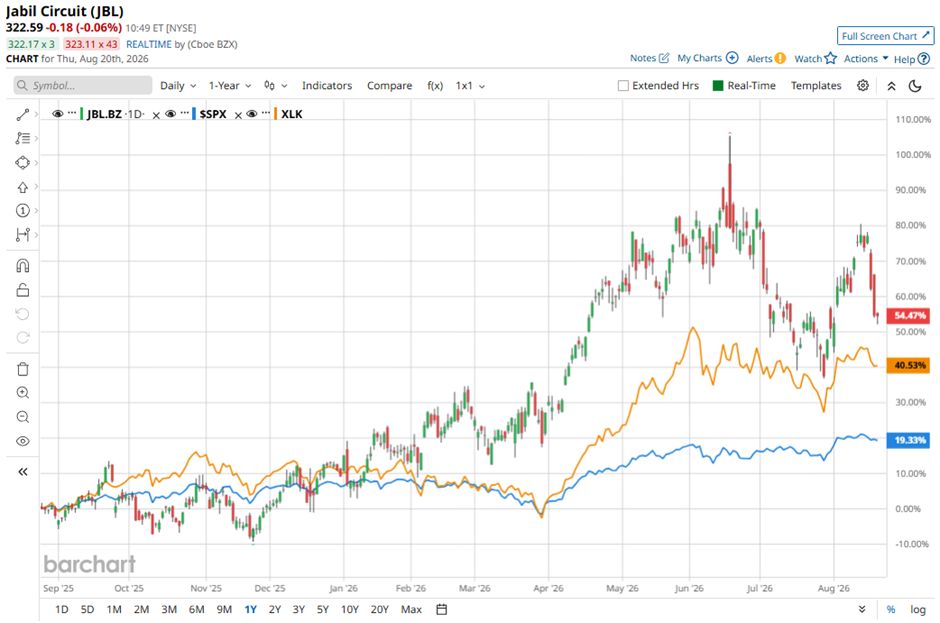Toggle percent scale mode
Screen dimensions: 940x623
click(891, 609)
